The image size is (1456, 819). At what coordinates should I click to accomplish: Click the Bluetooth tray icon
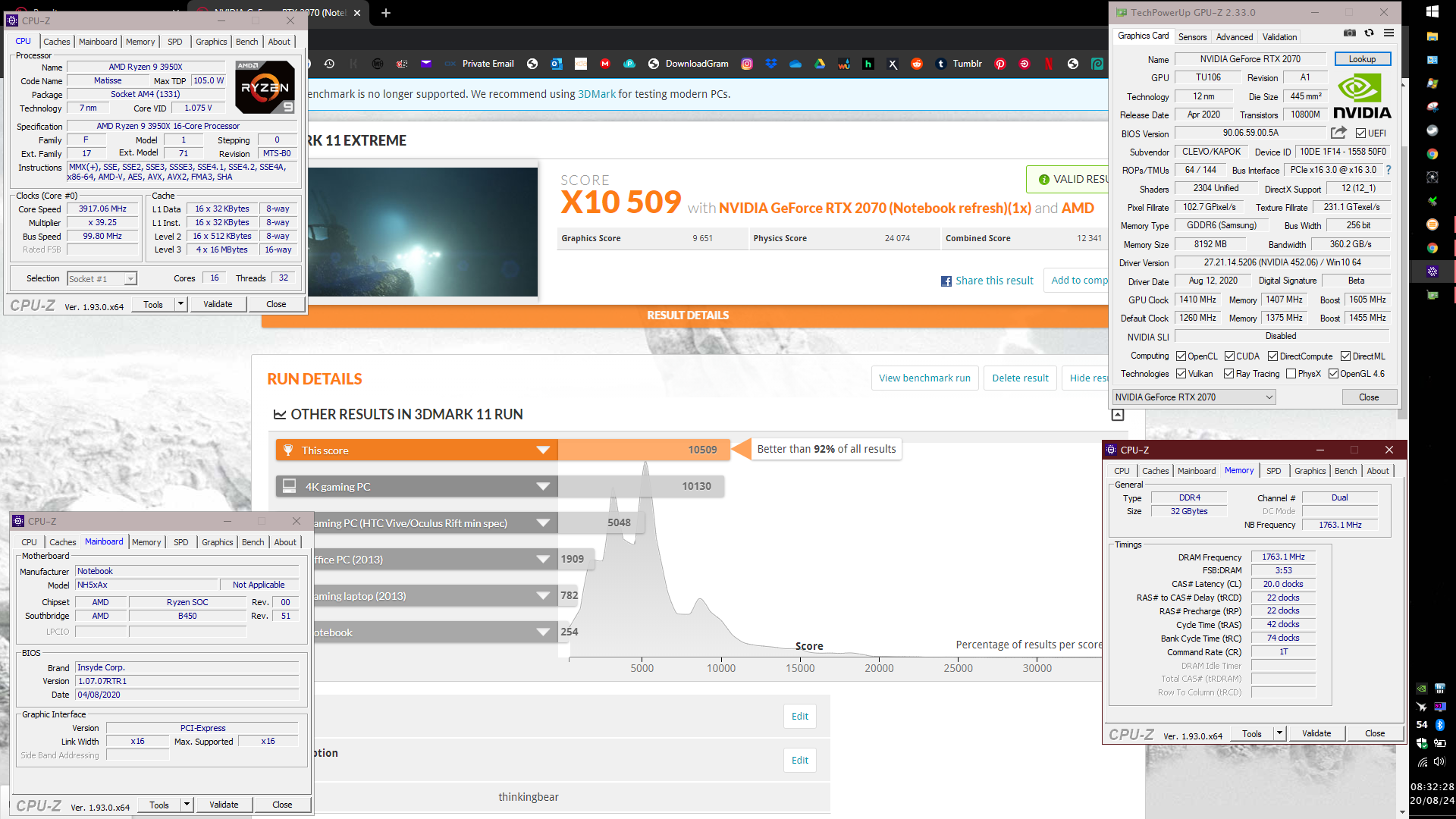(1439, 725)
